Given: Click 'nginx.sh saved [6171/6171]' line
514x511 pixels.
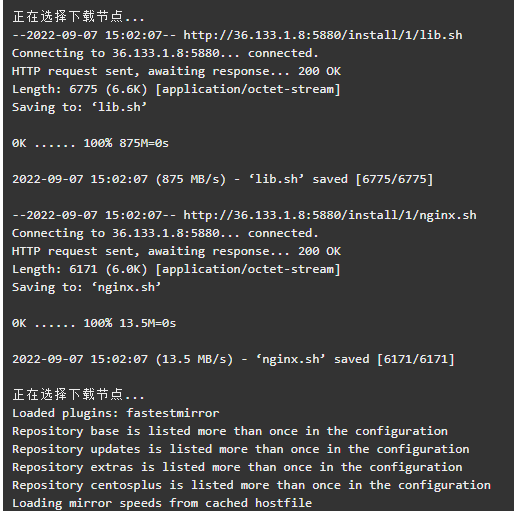Looking at the screenshot, I should [x=233, y=359].
